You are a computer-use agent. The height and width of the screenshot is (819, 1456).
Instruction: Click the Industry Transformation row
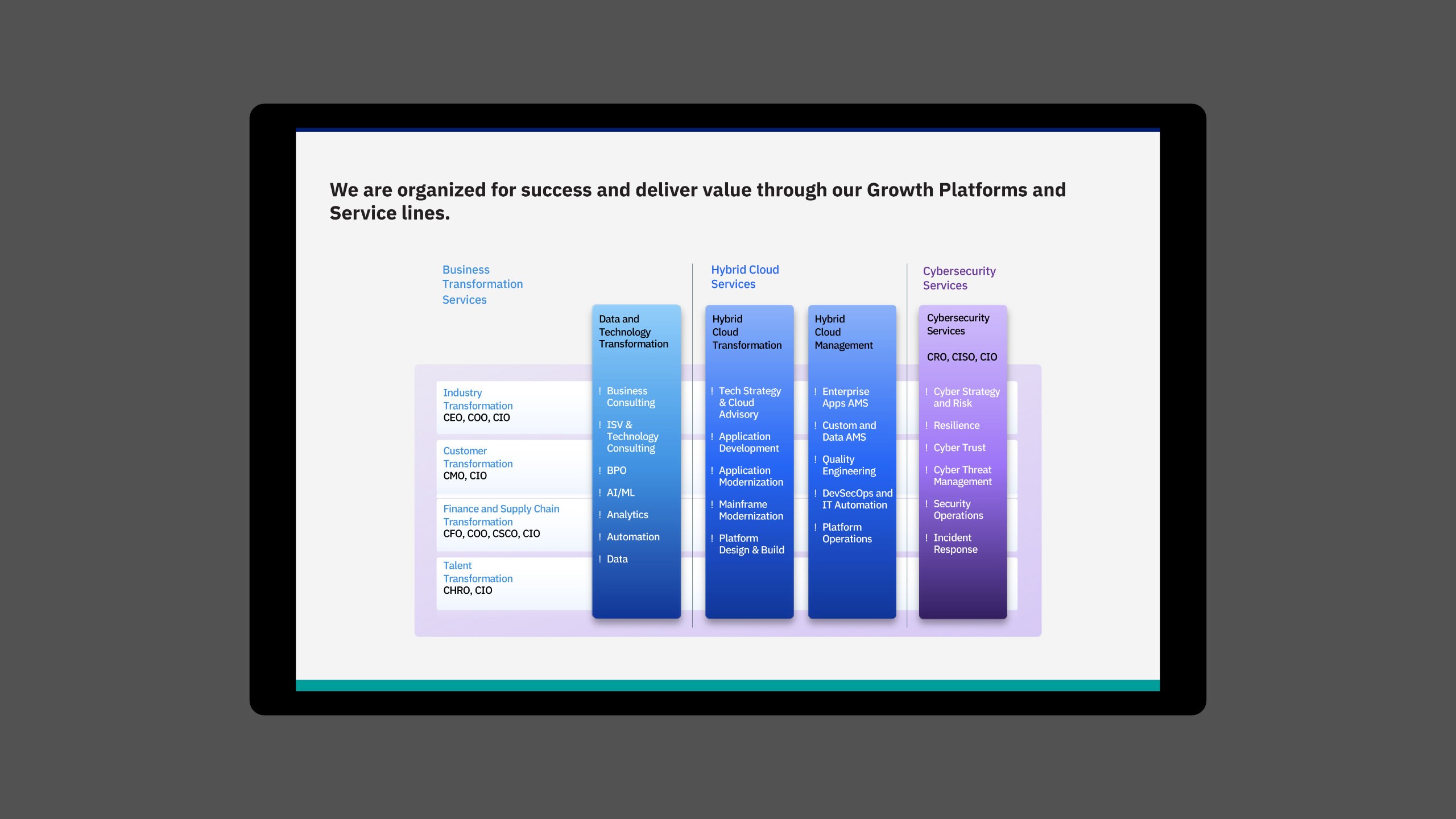(x=478, y=405)
